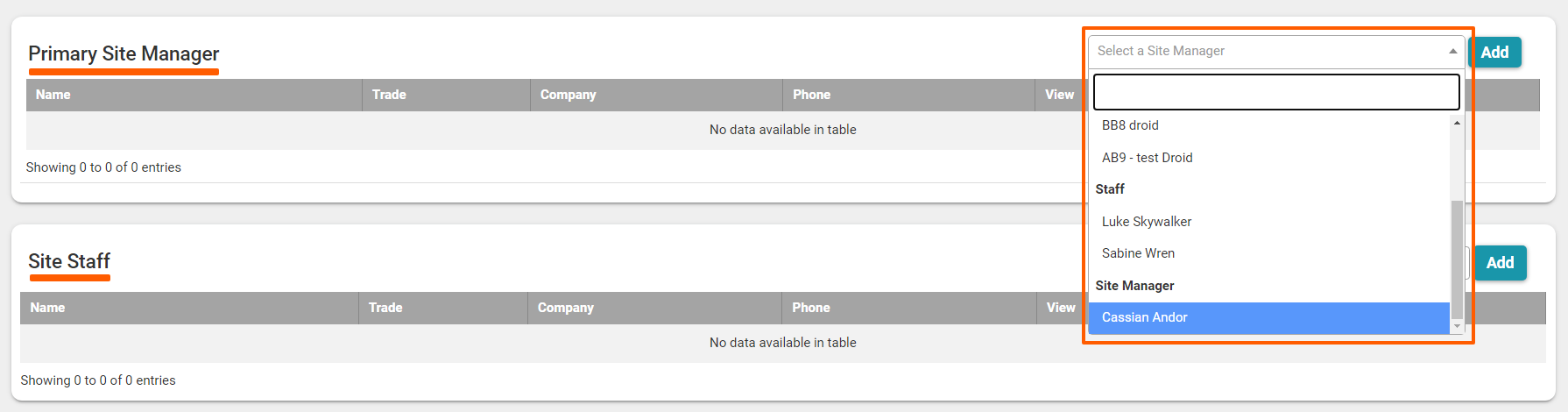1568x412 pixels.
Task: Select Luke Skywalker under Staff
Action: click(1146, 222)
